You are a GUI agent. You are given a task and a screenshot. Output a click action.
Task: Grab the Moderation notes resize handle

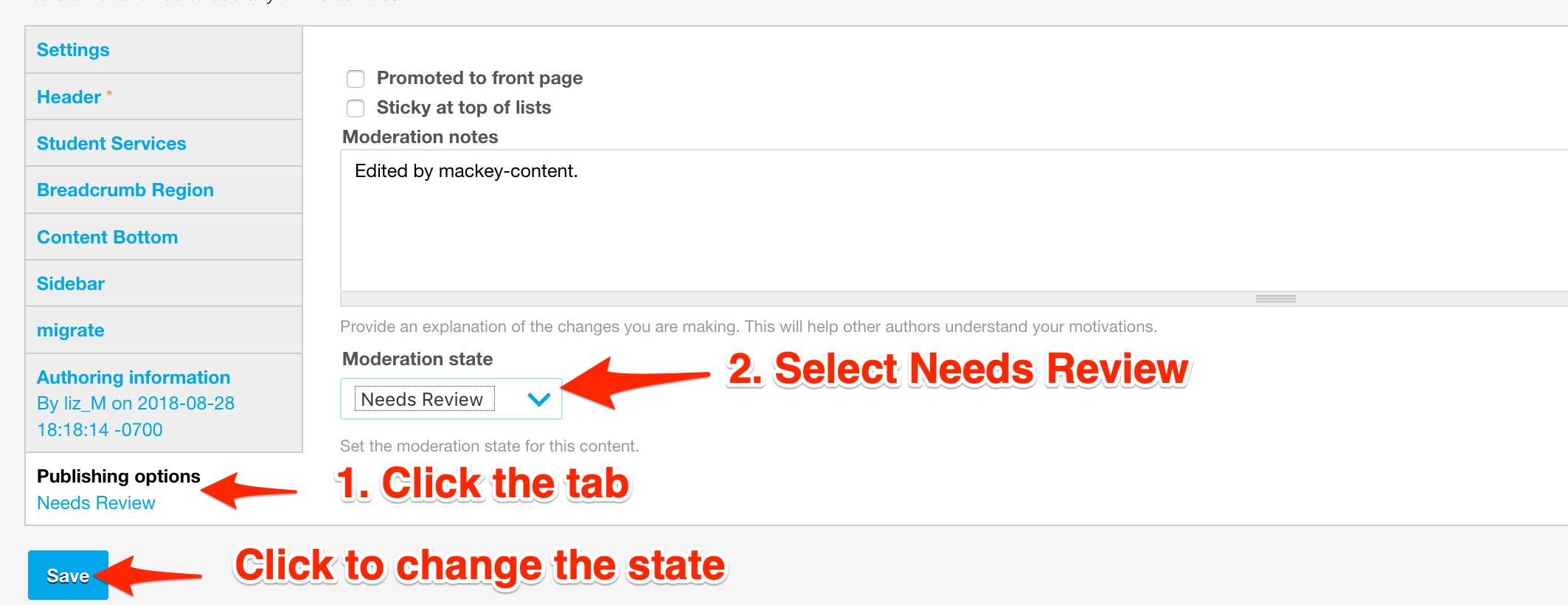click(1275, 299)
